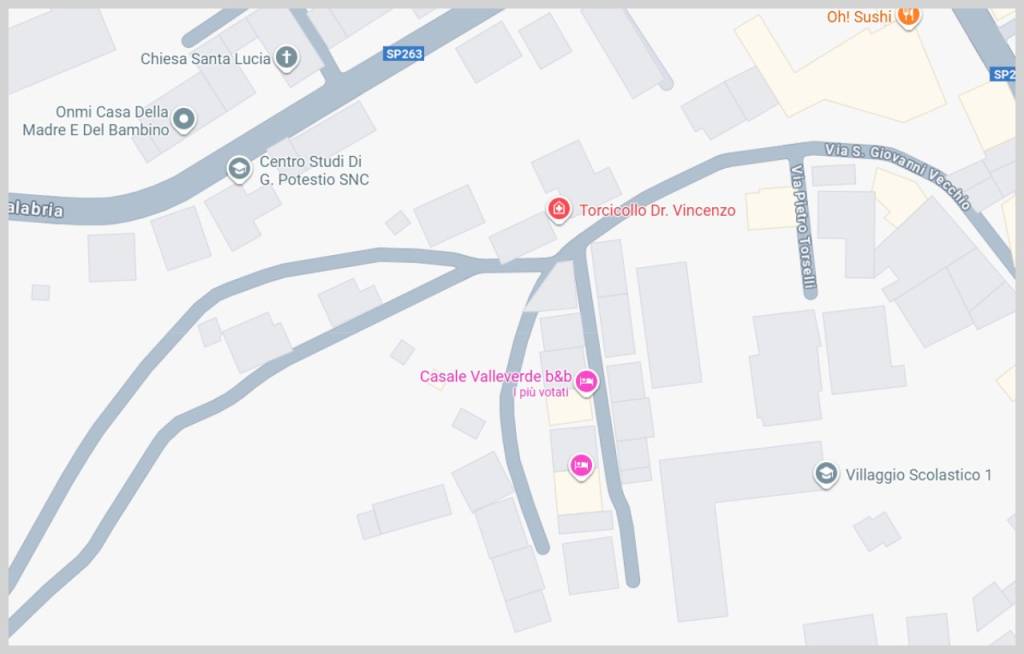This screenshot has height=654, width=1024.
Task: Select the partial SP road shield at right edge
Action: tap(1002, 74)
